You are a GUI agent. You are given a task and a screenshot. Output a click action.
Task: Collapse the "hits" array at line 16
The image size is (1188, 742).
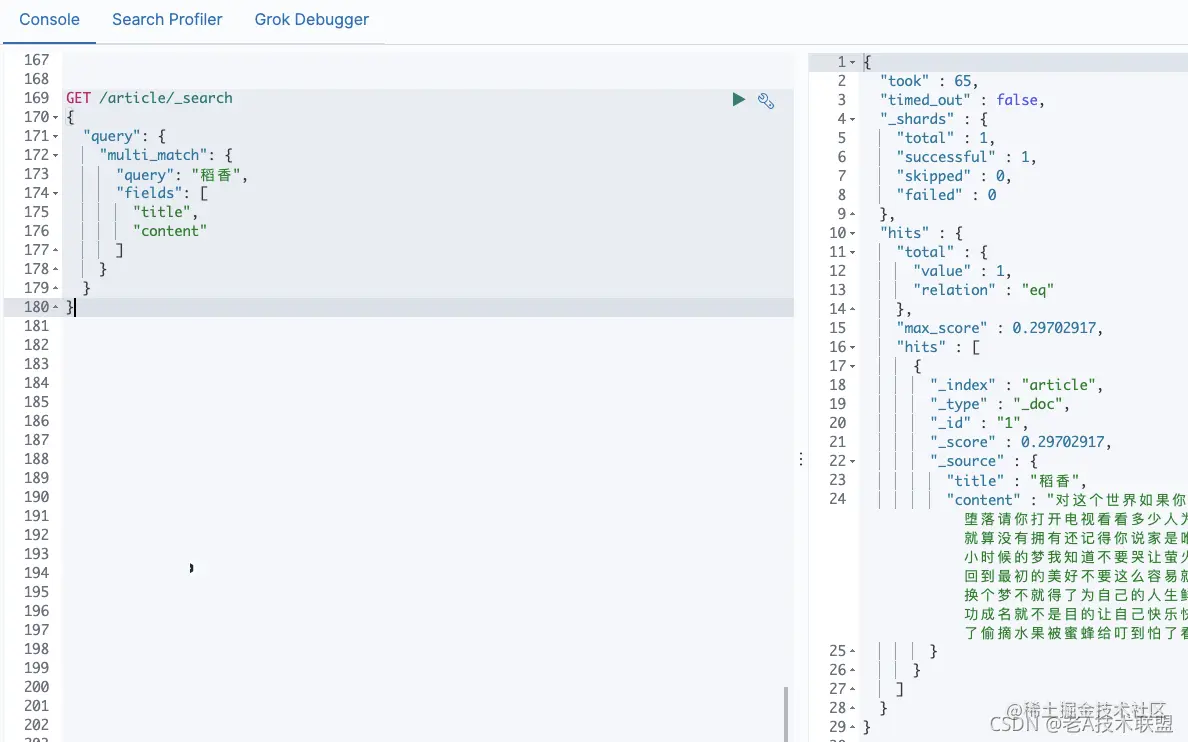tap(852, 347)
